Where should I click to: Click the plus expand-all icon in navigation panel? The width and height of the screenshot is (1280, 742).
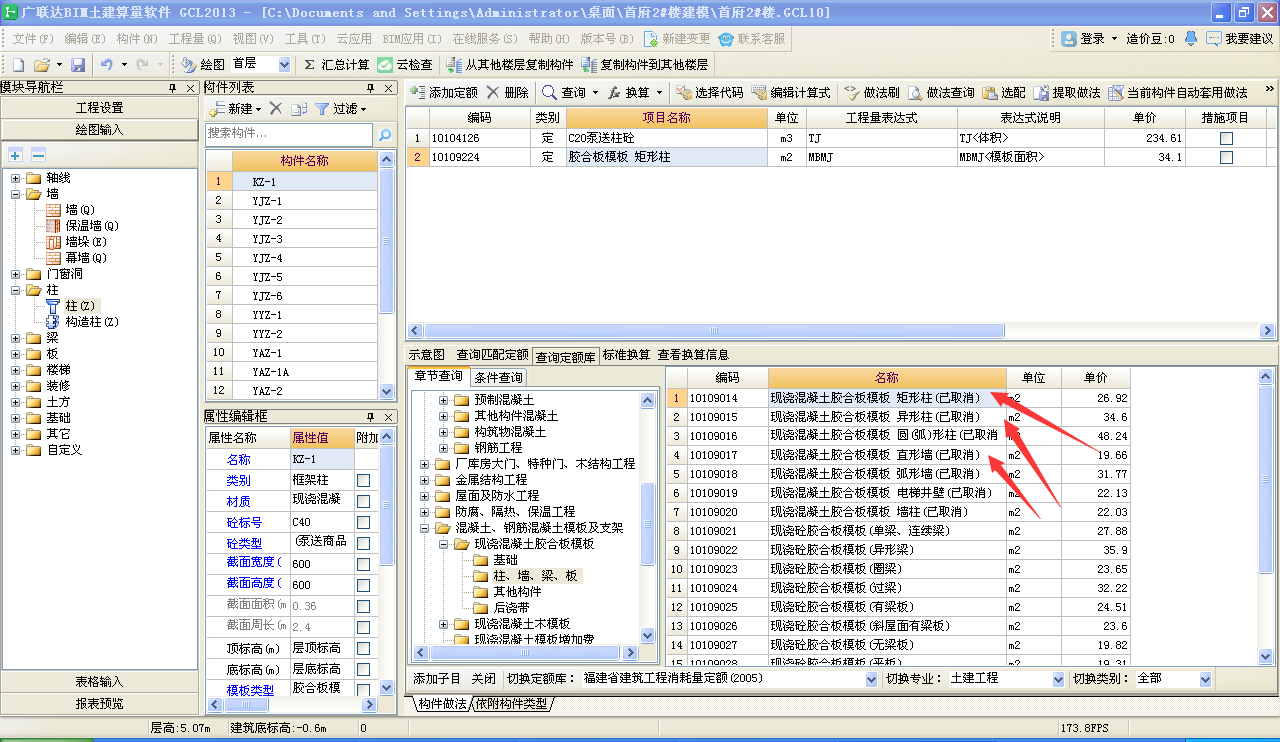coord(15,155)
